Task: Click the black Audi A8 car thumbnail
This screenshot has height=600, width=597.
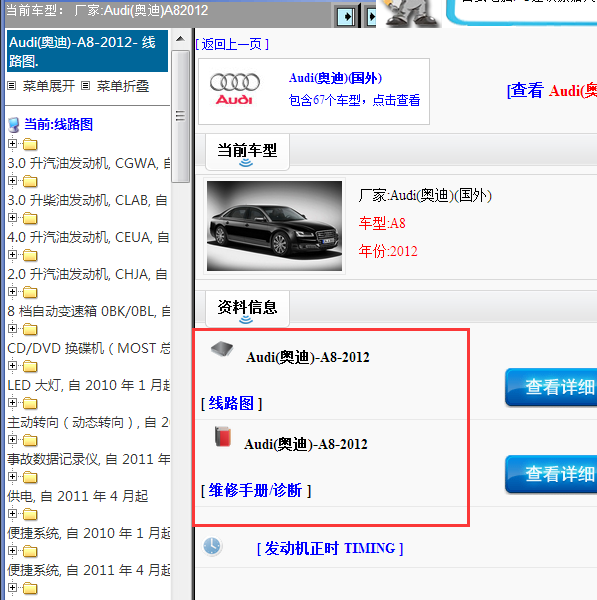Action: (x=274, y=226)
